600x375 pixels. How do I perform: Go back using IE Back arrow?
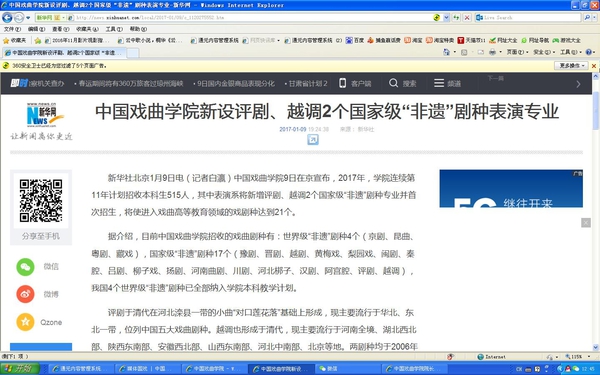(x=7, y=18)
